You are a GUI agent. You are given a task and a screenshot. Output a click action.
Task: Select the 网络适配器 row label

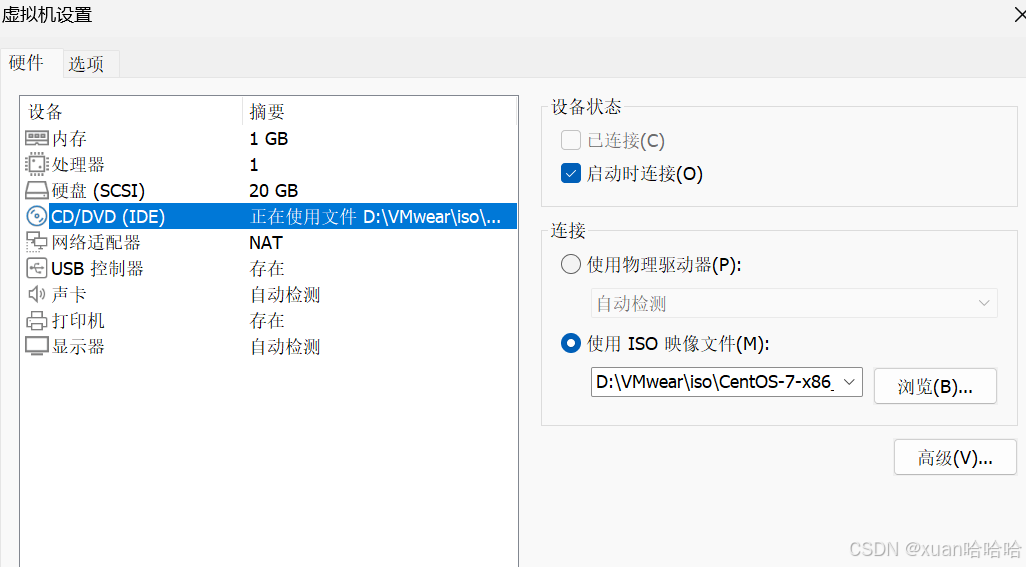coord(96,243)
